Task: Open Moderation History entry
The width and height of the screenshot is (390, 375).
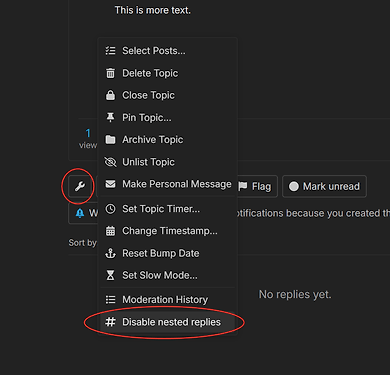Action: coord(168,300)
